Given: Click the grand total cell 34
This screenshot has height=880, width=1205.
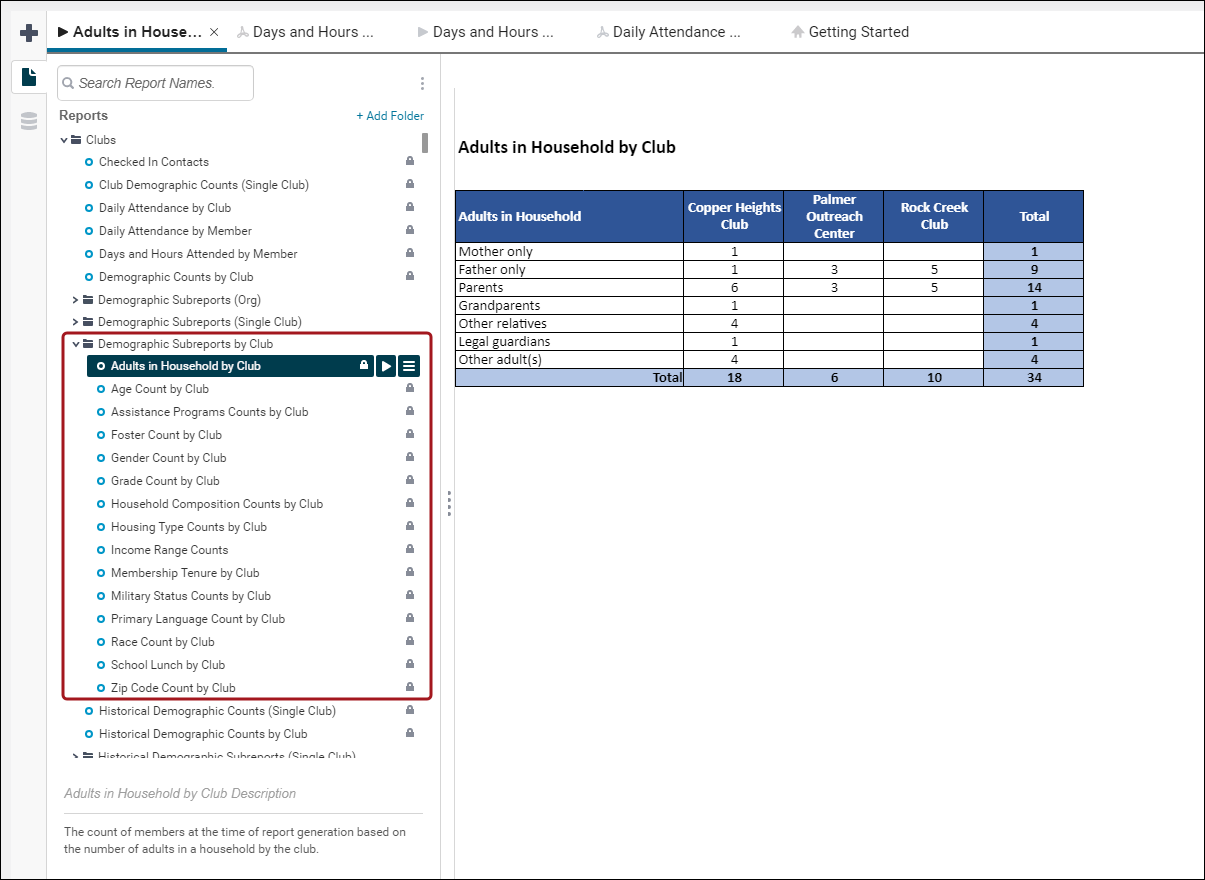Looking at the screenshot, I should click(1034, 378).
